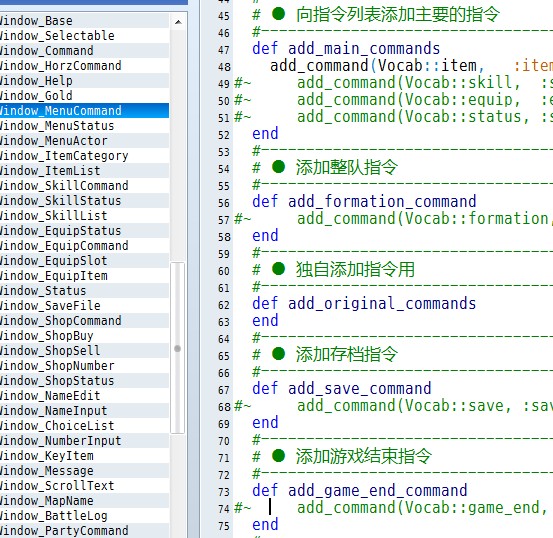Viewport: 553px width, 538px height.
Task: Select Window_Status in script list
Action: pyautogui.click(x=84, y=291)
